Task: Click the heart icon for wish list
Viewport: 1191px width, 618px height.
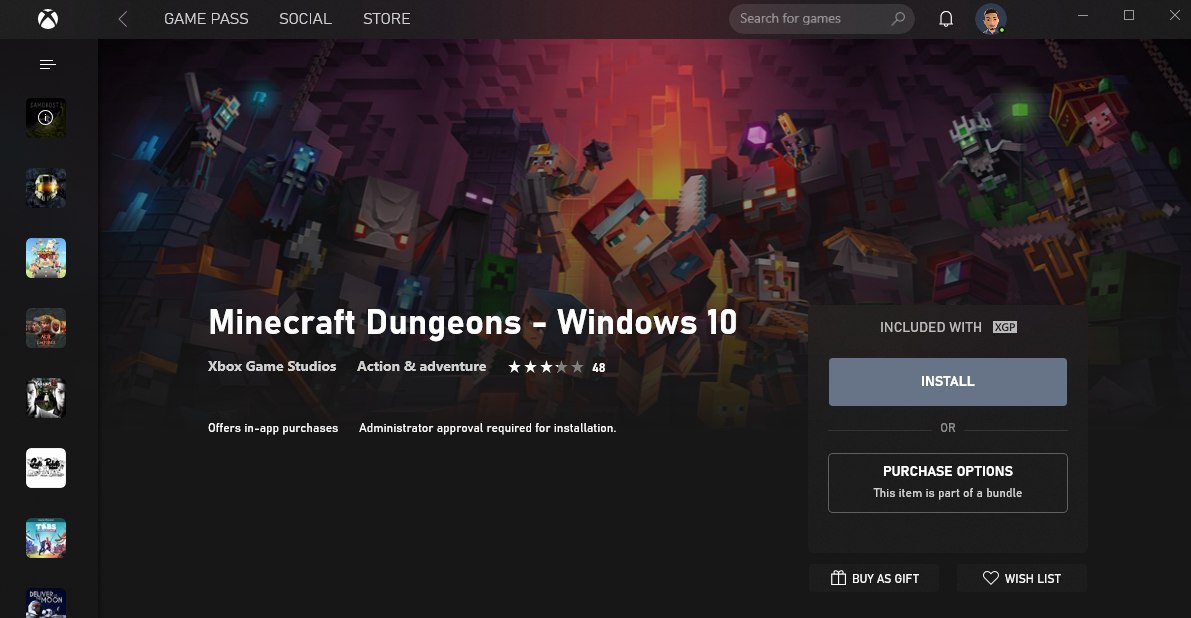Action: pyautogui.click(x=990, y=578)
